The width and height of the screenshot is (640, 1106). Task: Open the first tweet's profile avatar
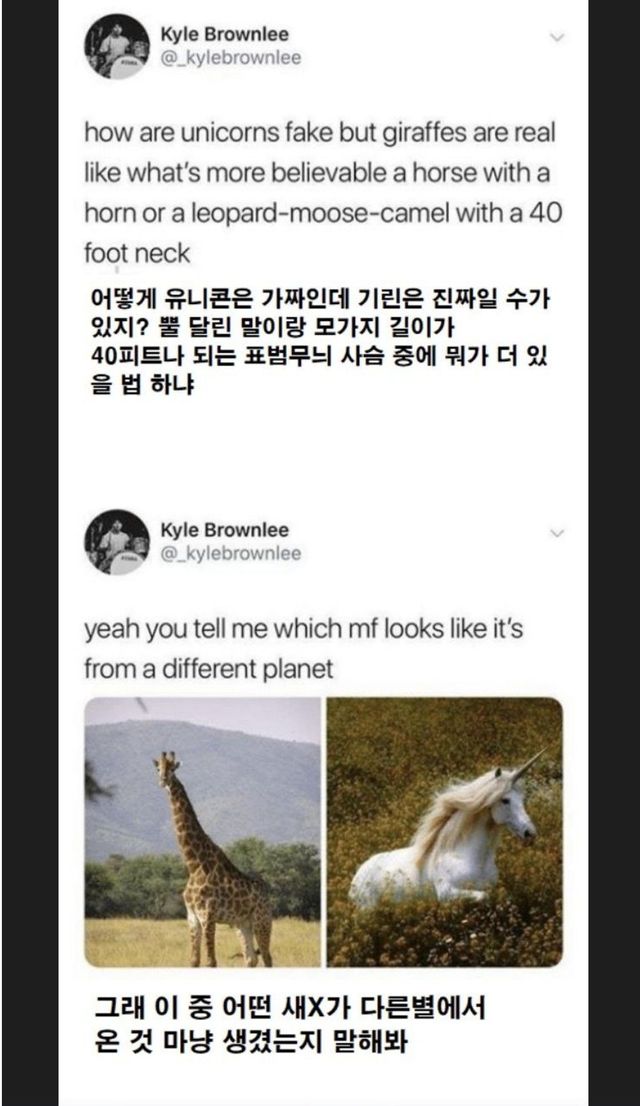pos(117,46)
